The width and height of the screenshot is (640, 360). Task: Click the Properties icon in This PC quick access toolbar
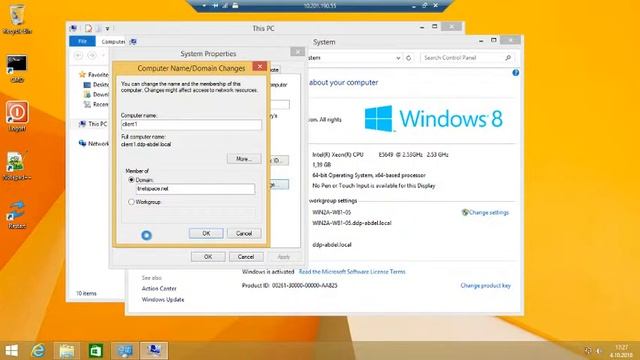pyautogui.click(x=89, y=28)
